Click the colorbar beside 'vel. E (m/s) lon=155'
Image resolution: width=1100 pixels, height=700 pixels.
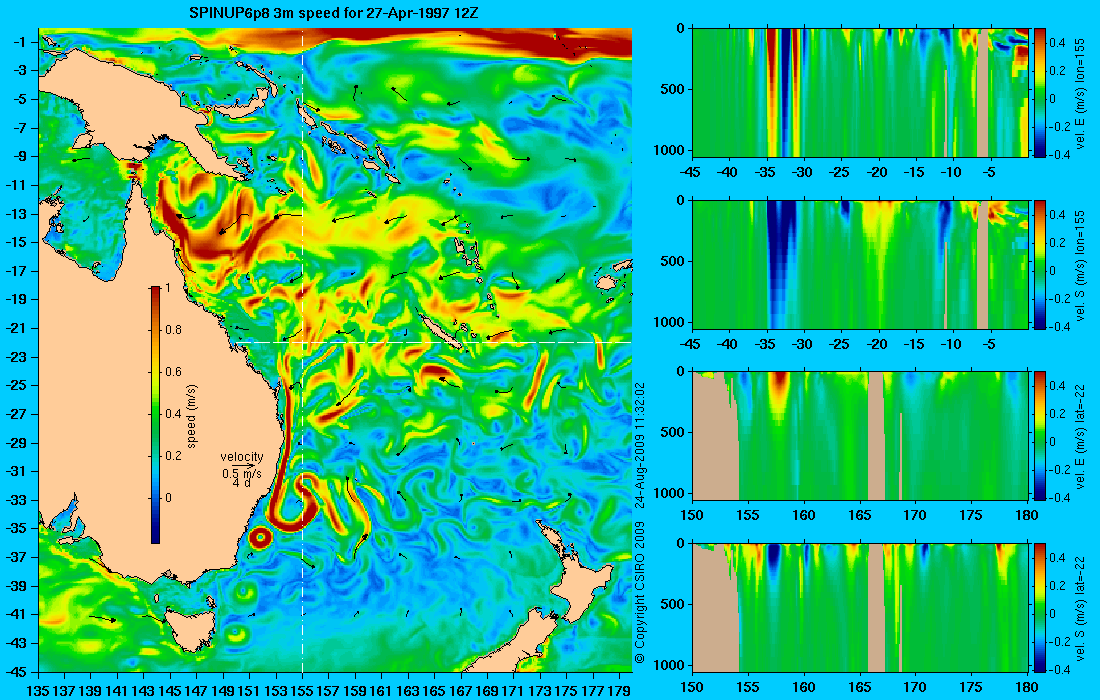click(1040, 92)
